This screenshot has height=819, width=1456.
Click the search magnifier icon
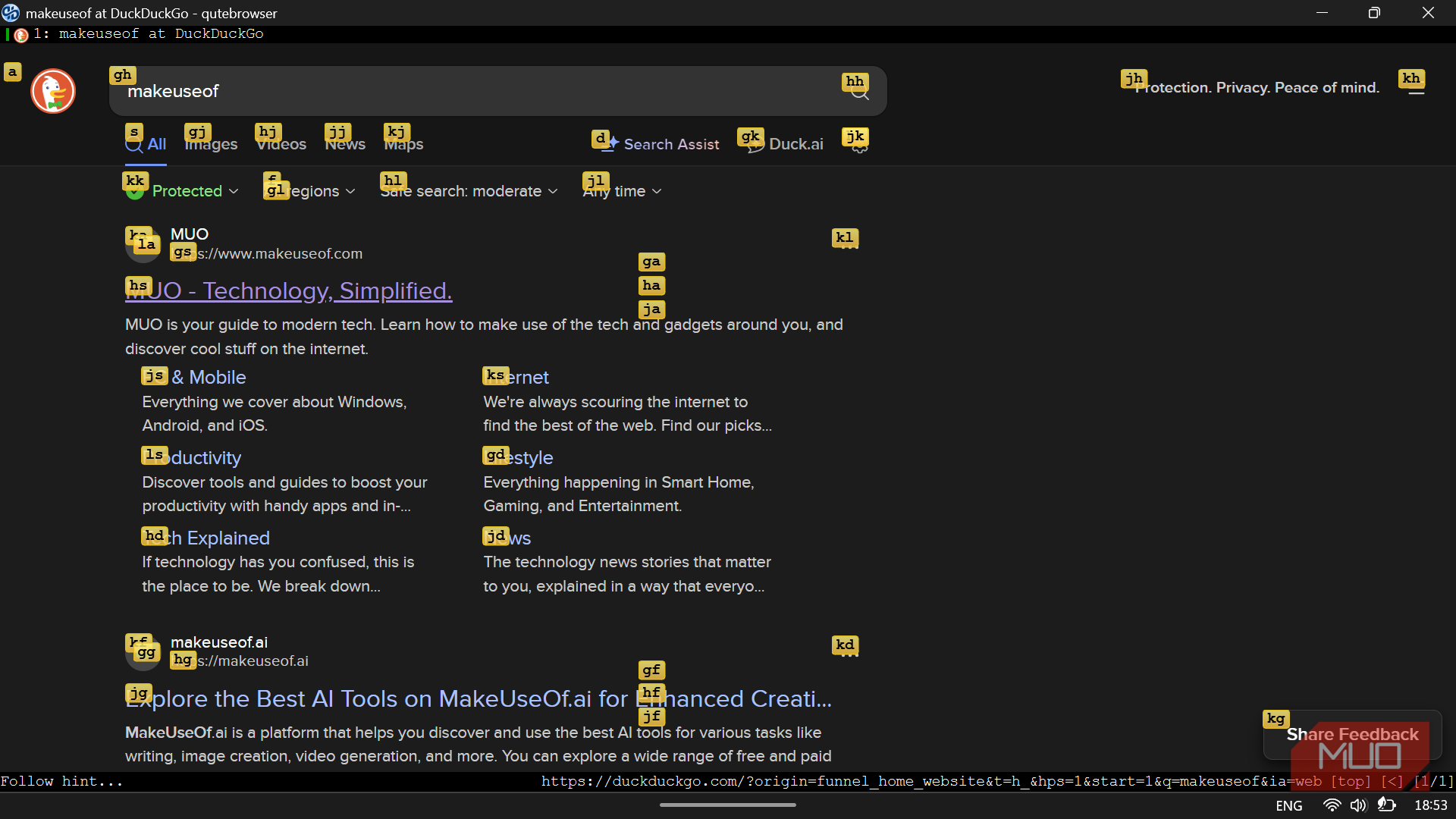point(859,92)
